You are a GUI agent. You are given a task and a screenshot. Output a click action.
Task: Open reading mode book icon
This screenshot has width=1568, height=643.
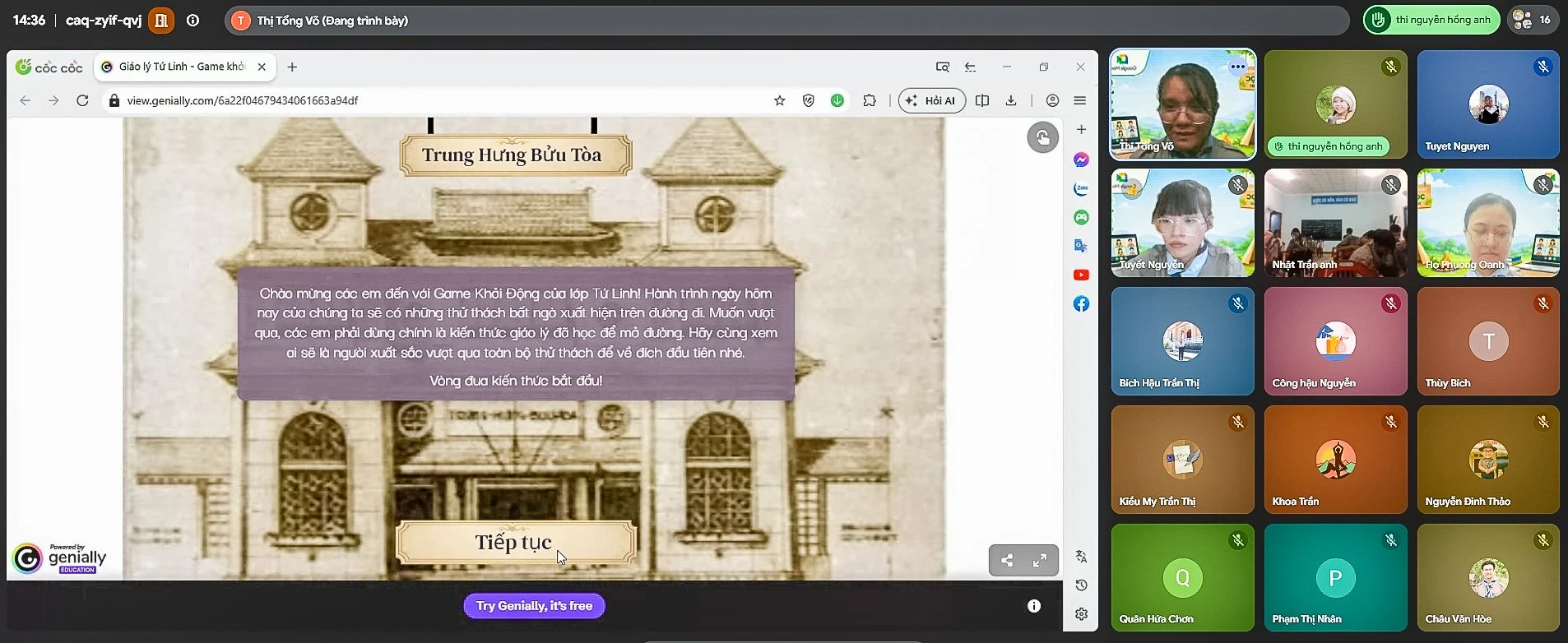982,100
